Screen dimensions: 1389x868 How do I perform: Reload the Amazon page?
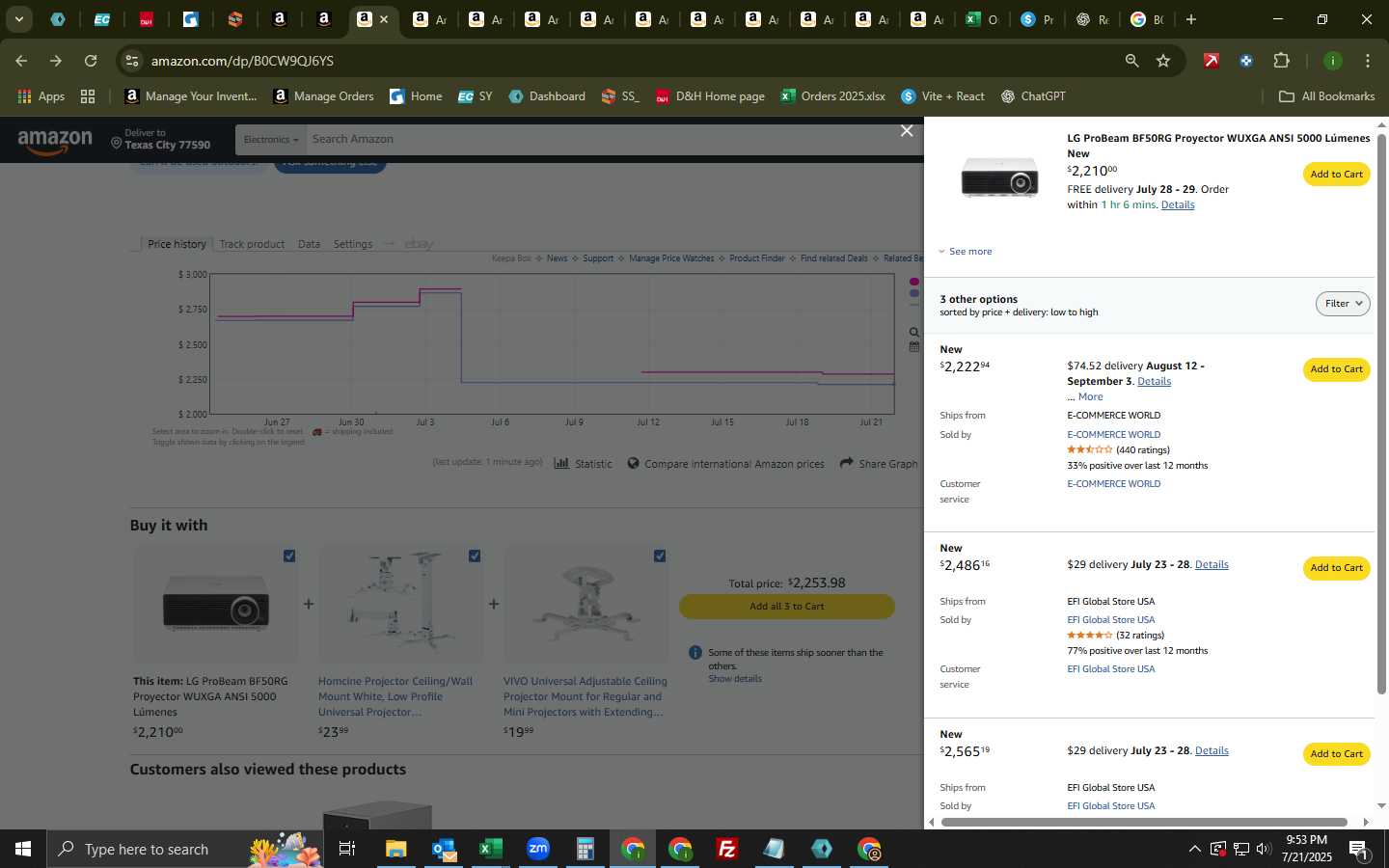point(91,61)
